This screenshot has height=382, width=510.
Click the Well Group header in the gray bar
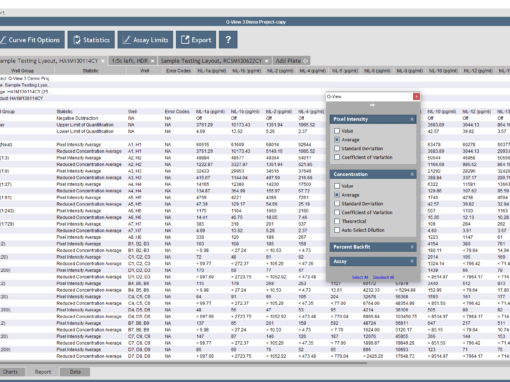pos(22,71)
